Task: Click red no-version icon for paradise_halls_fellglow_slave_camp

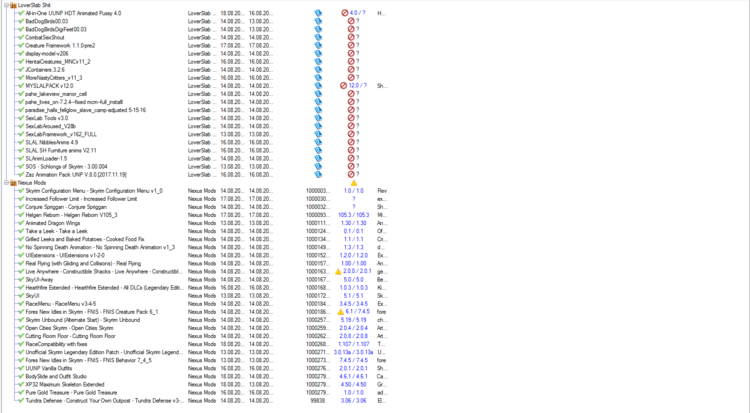Action: tap(351, 110)
